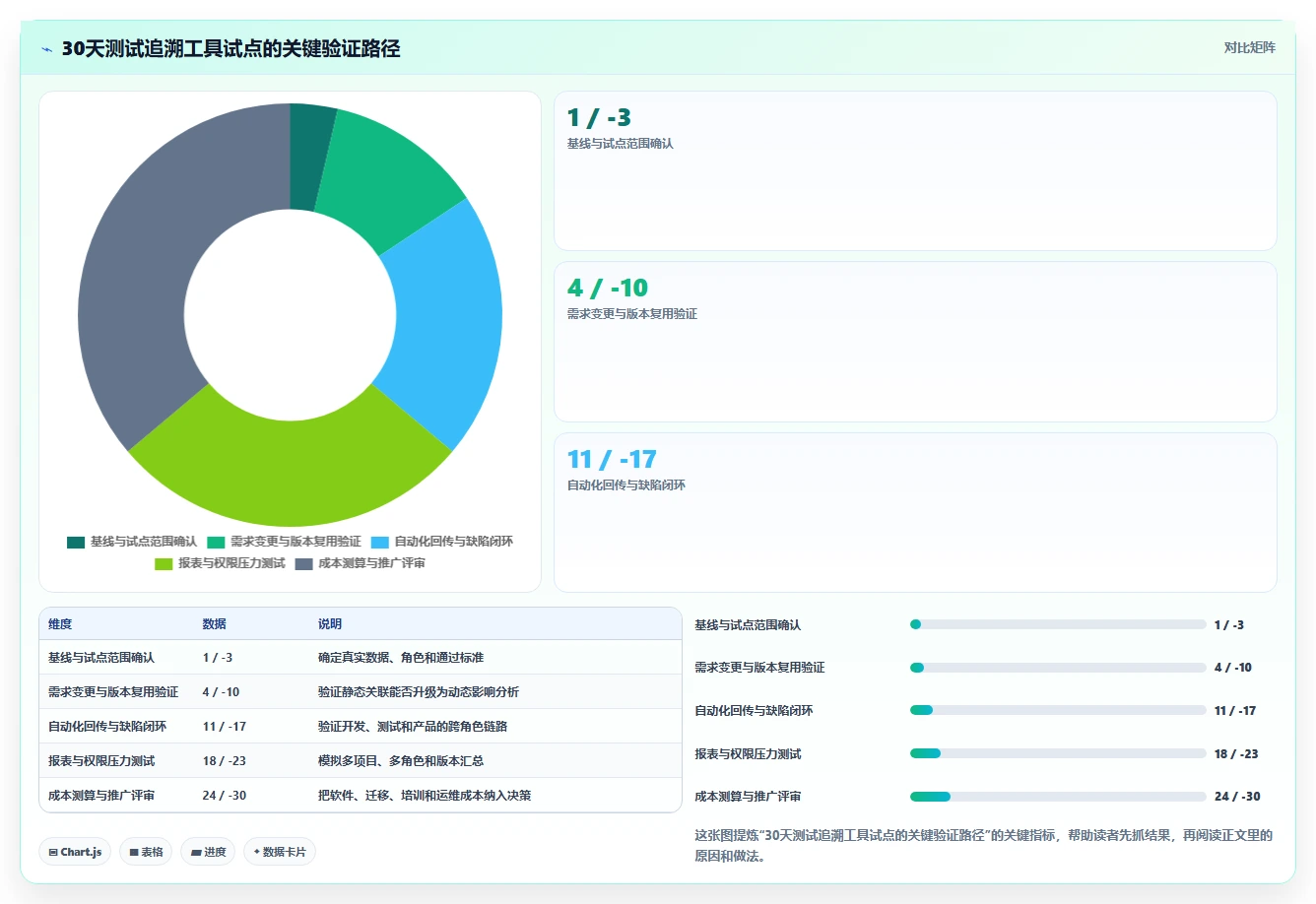The image size is (1316, 904).
Task: Click table cell 需求变更与版本复用验证
Action: coord(113,692)
